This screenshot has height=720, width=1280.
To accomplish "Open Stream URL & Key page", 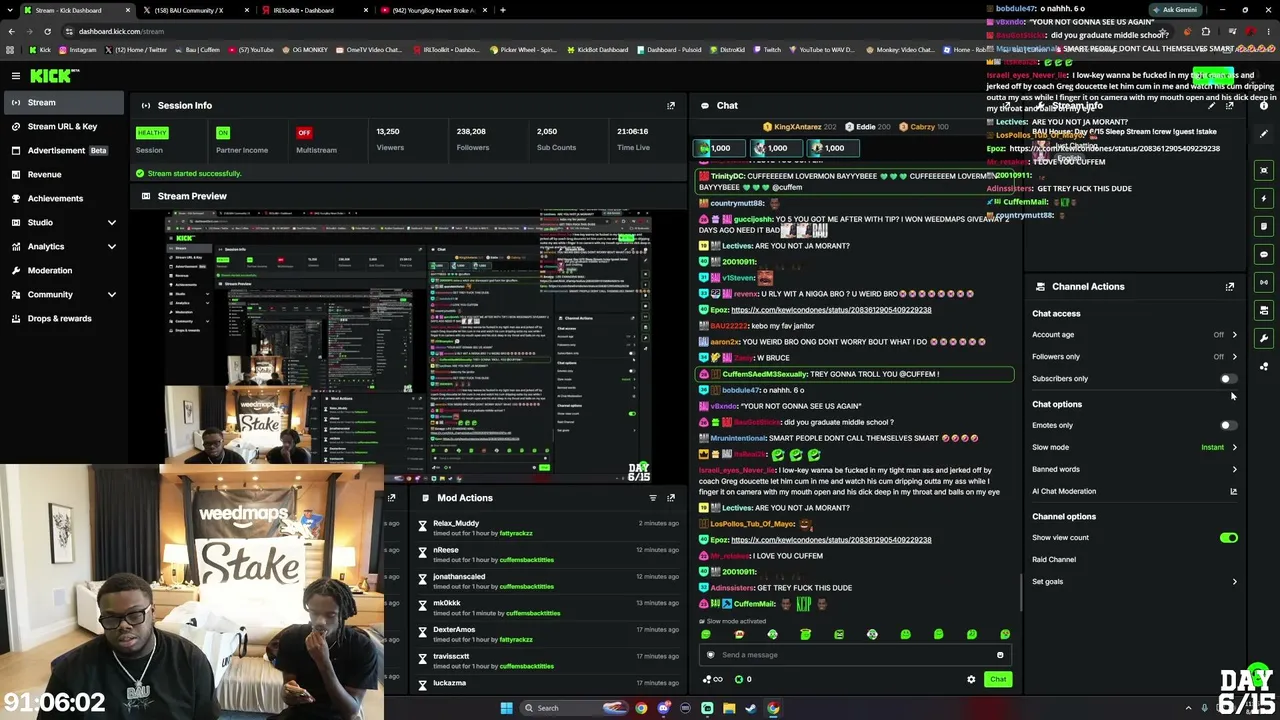I will point(62,126).
